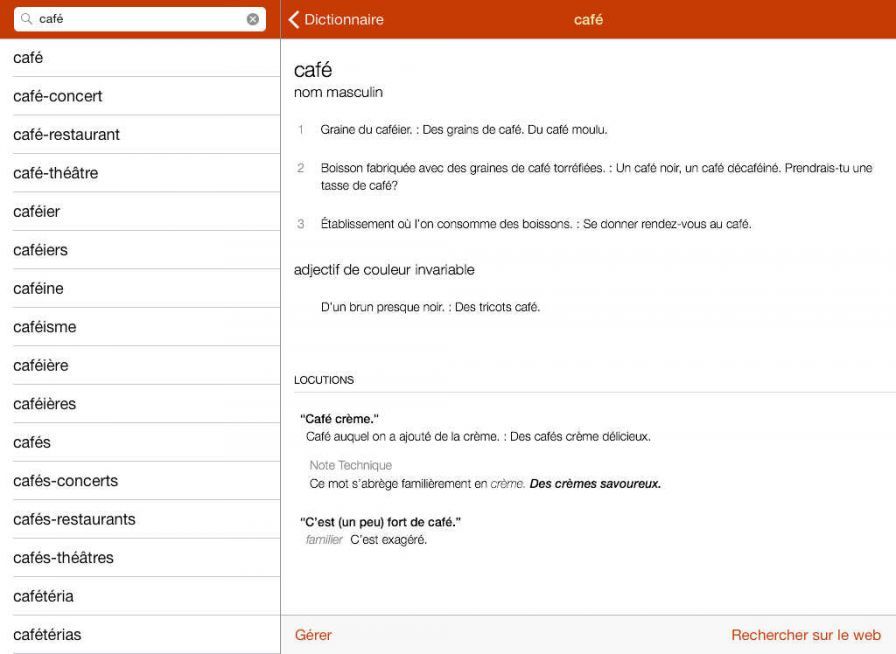Tap Gérer at the bottom
Viewport: 896px width, 654px height.
(313, 635)
